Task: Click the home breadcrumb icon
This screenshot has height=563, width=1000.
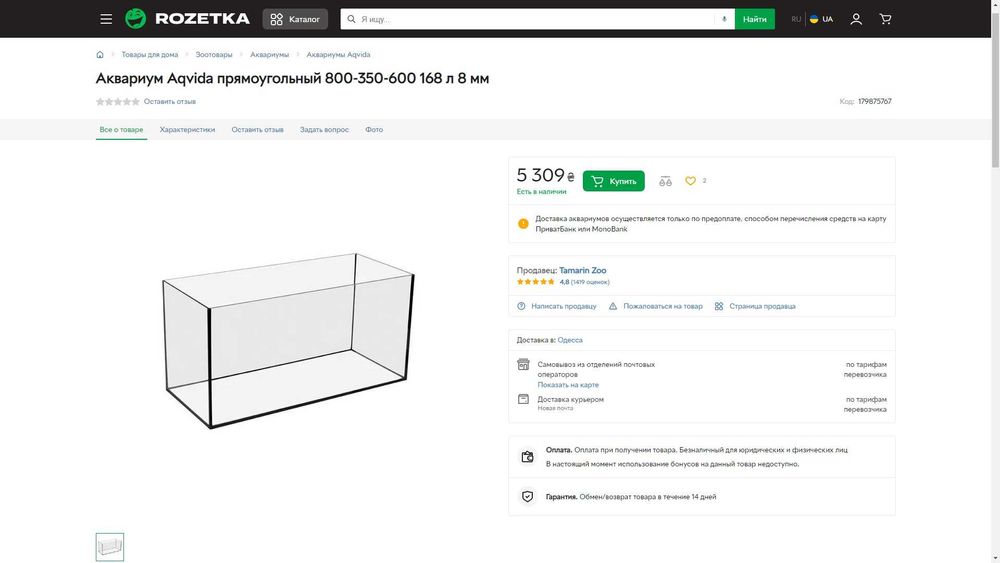Action: [100, 55]
